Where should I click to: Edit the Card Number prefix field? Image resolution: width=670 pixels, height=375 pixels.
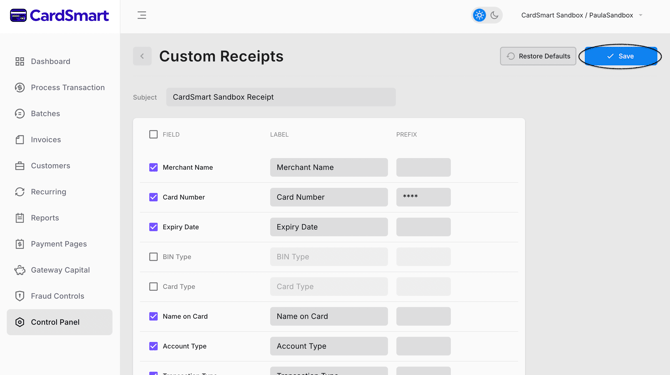click(423, 197)
